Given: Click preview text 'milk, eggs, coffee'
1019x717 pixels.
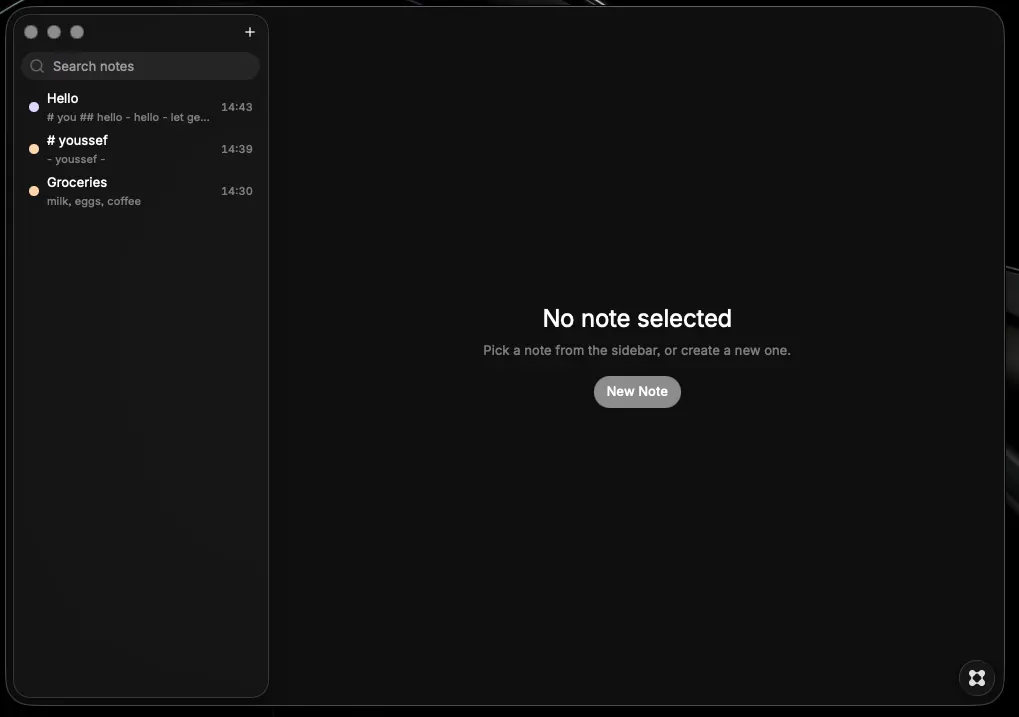Looking at the screenshot, I should (x=94, y=202).
